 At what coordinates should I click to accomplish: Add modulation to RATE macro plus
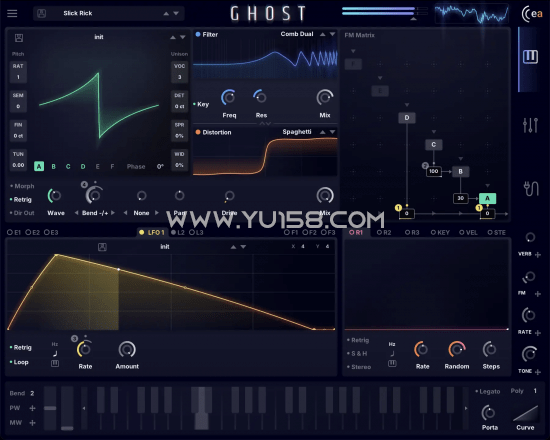coord(538,333)
